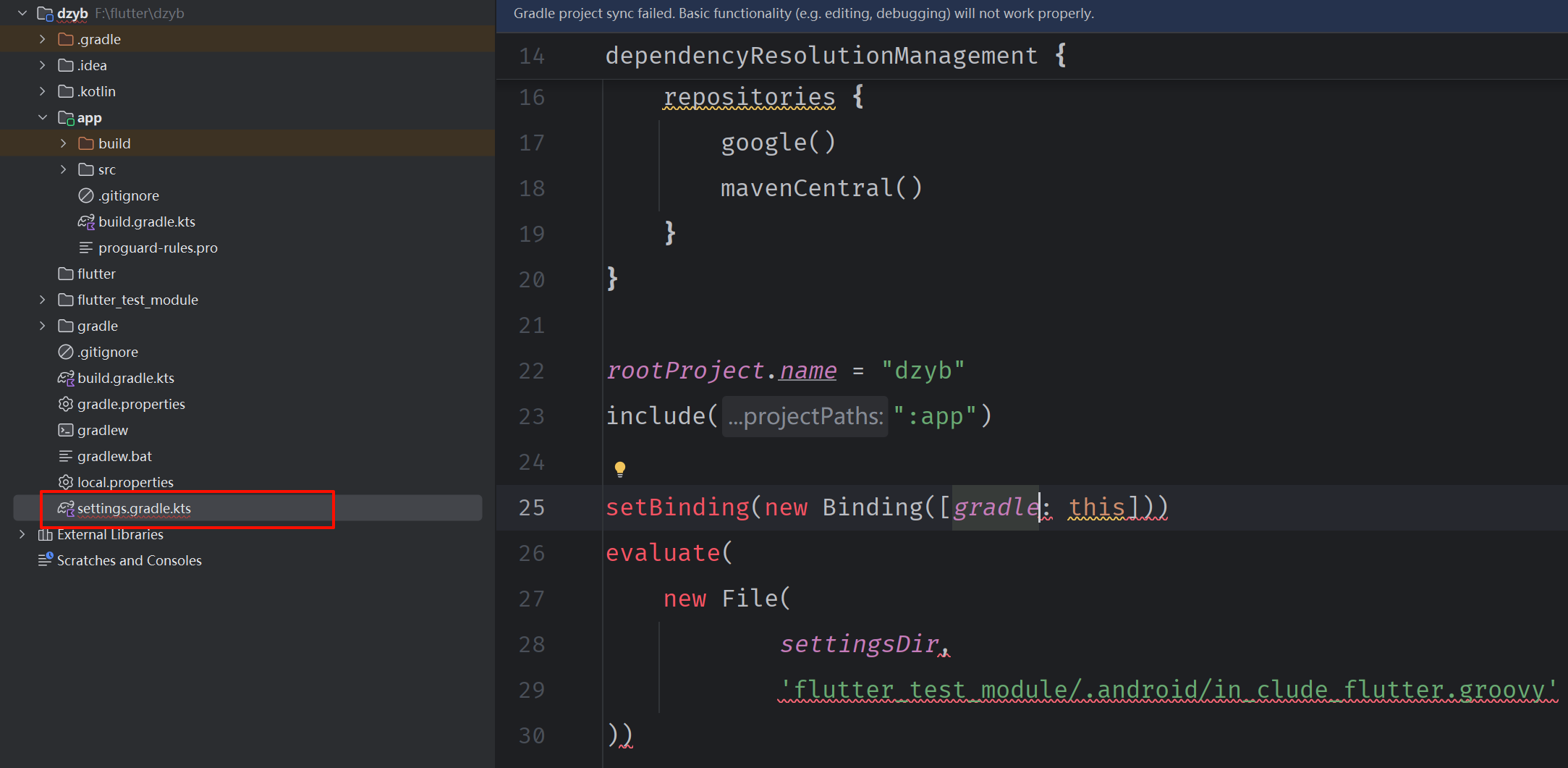
Task: Click the src folder icon
Action: point(86,169)
